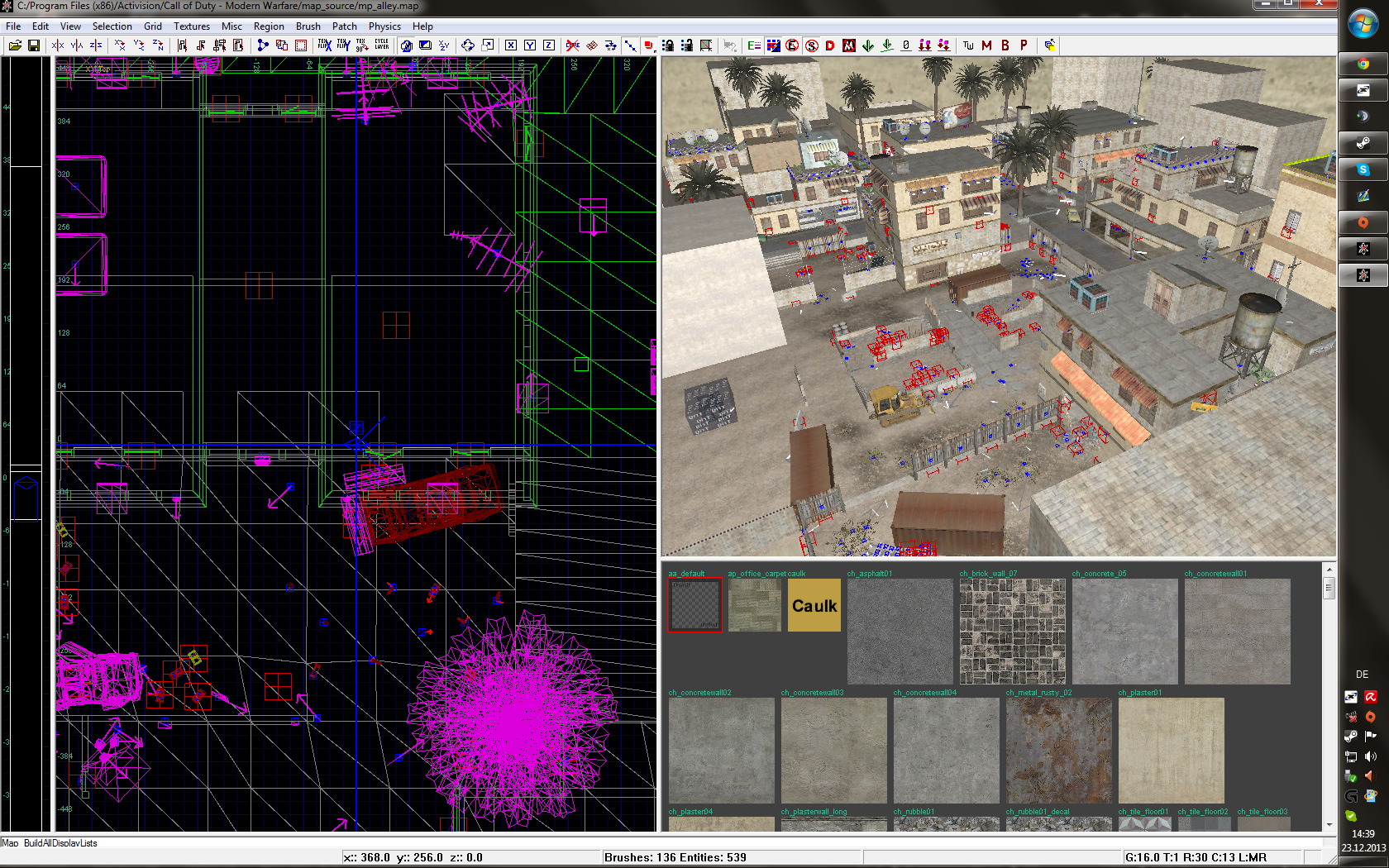Click the red P toolbar button
This screenshot has height=868, width=1389.
click(x=1024, y=45)
